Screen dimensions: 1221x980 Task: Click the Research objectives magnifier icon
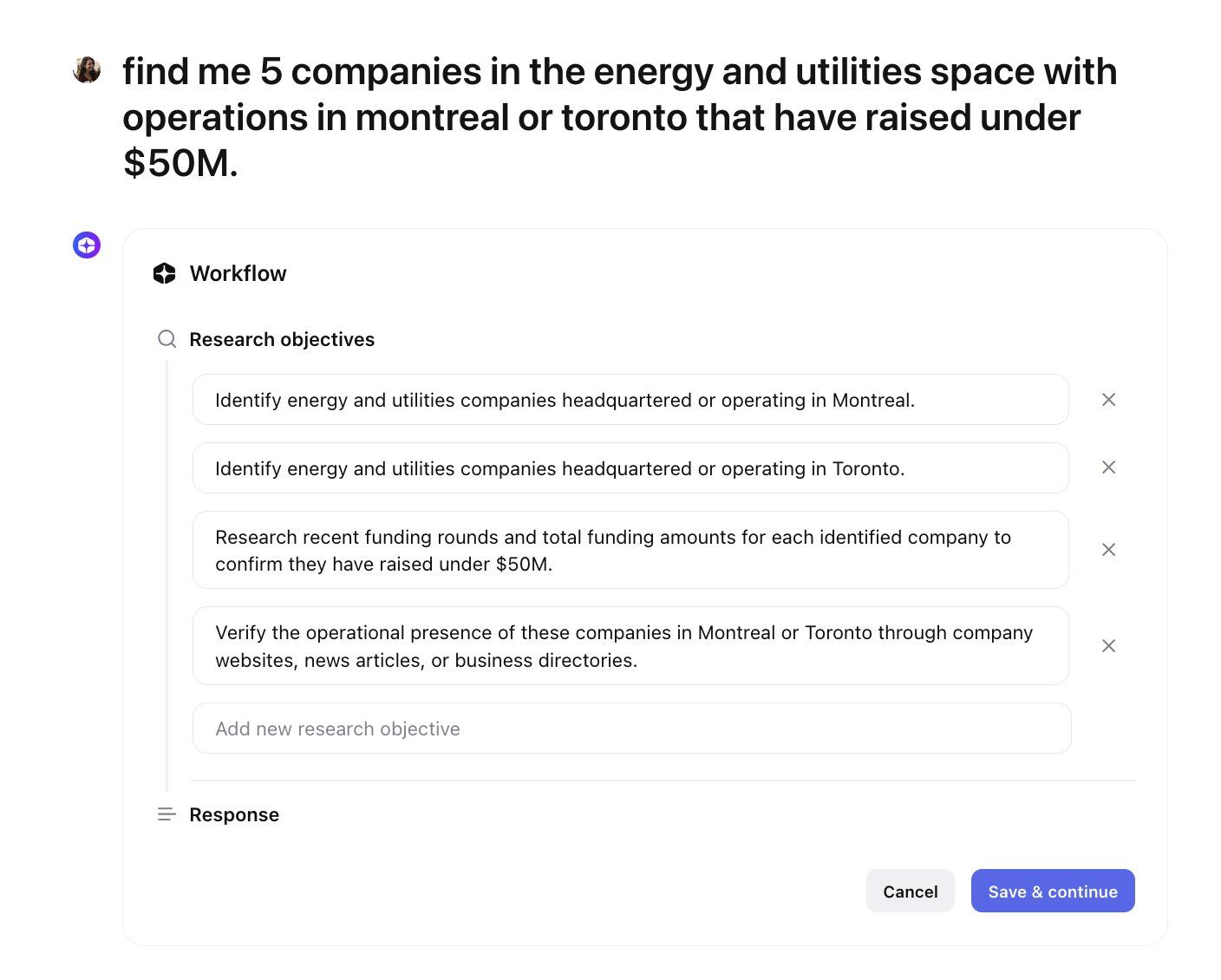tap(166, 339)
